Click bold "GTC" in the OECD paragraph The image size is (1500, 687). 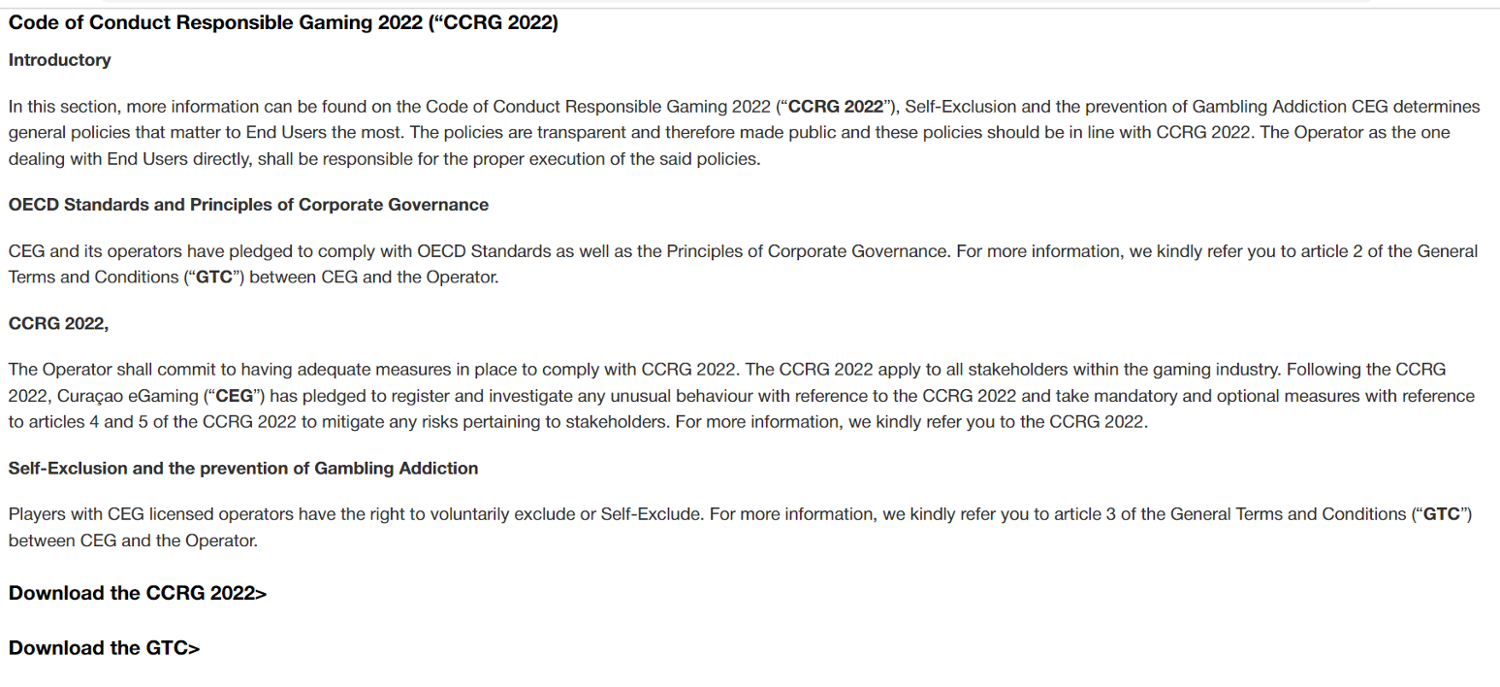[214, 277]
